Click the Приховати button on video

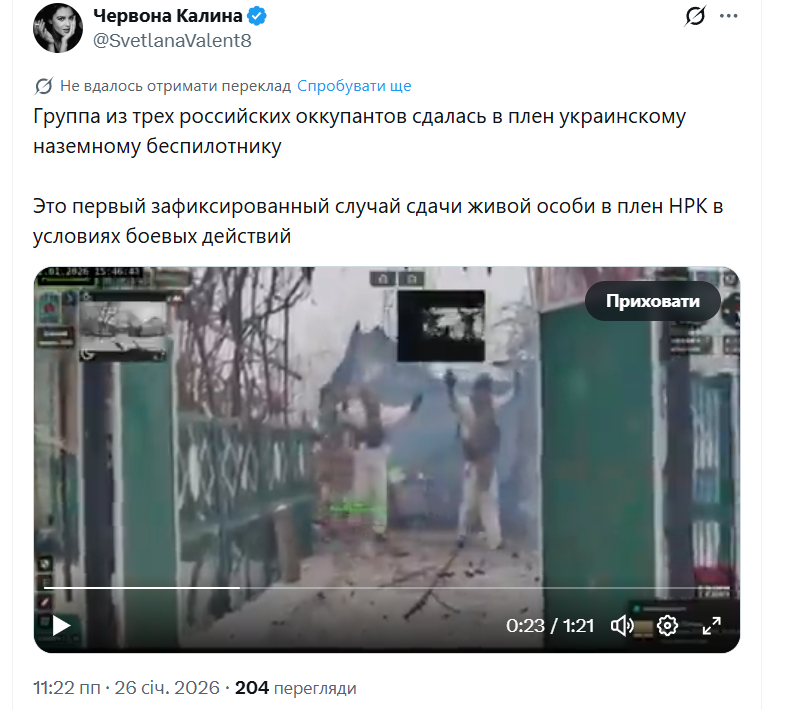pos(653,301)
